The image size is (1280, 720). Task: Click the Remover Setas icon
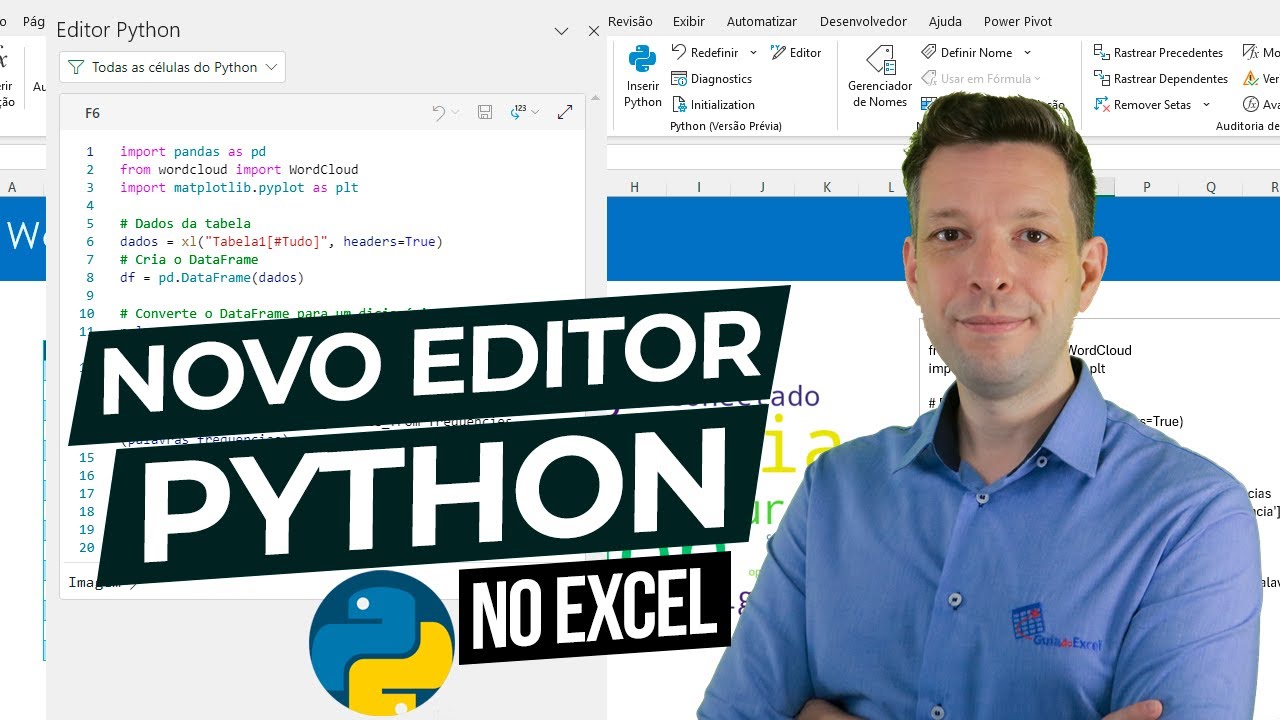tap(1101, 104)
